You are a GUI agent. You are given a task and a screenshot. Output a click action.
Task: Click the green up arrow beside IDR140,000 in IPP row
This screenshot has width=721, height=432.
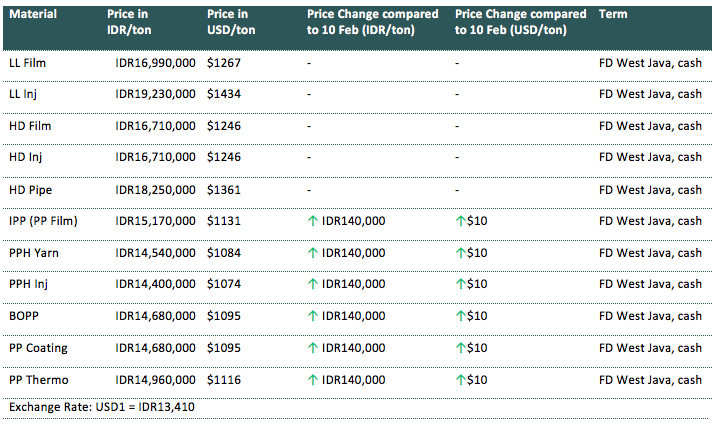point(312,221)
